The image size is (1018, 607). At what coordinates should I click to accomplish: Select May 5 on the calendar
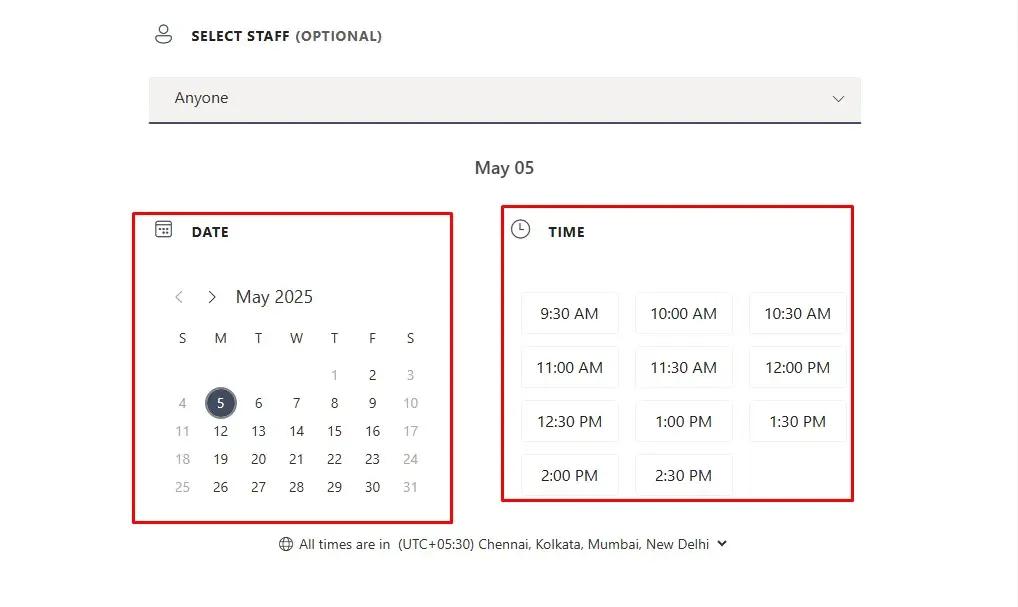tap(221, 404)
